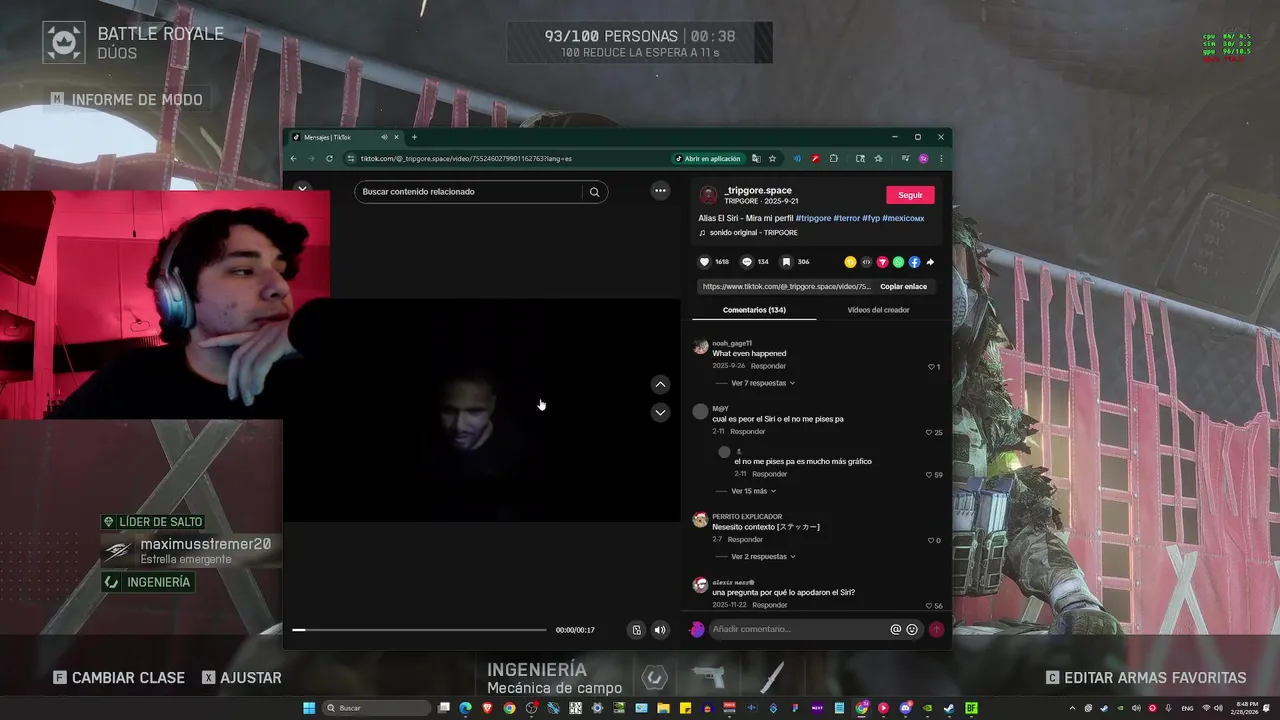Click the video progress bar
1280x720 pixels.
[419, 630]
